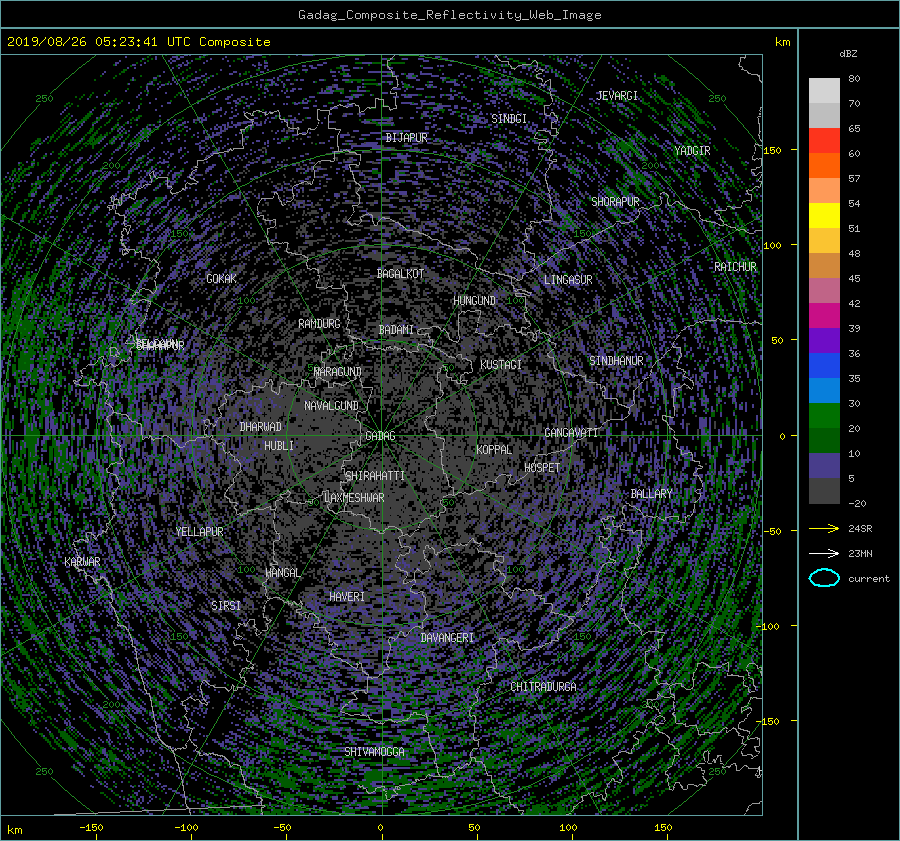Click the HUBLI city label
This screenshot has height=841, width=900.
coord(279,446)
